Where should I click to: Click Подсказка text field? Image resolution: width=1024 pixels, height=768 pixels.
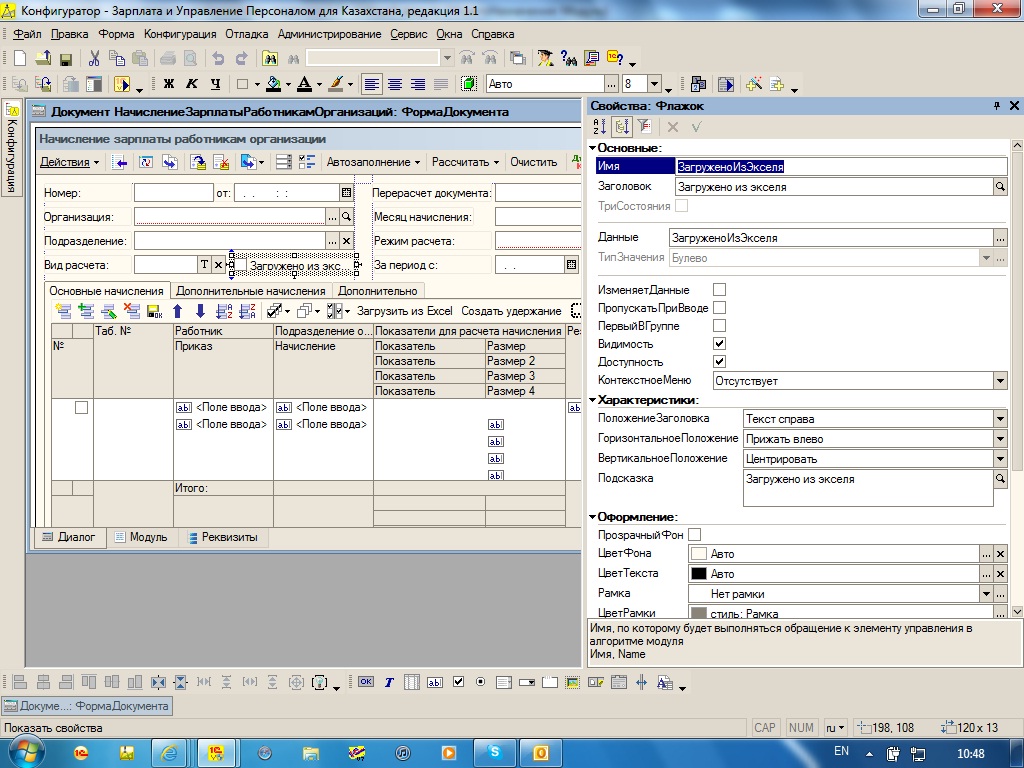(868, 488)
